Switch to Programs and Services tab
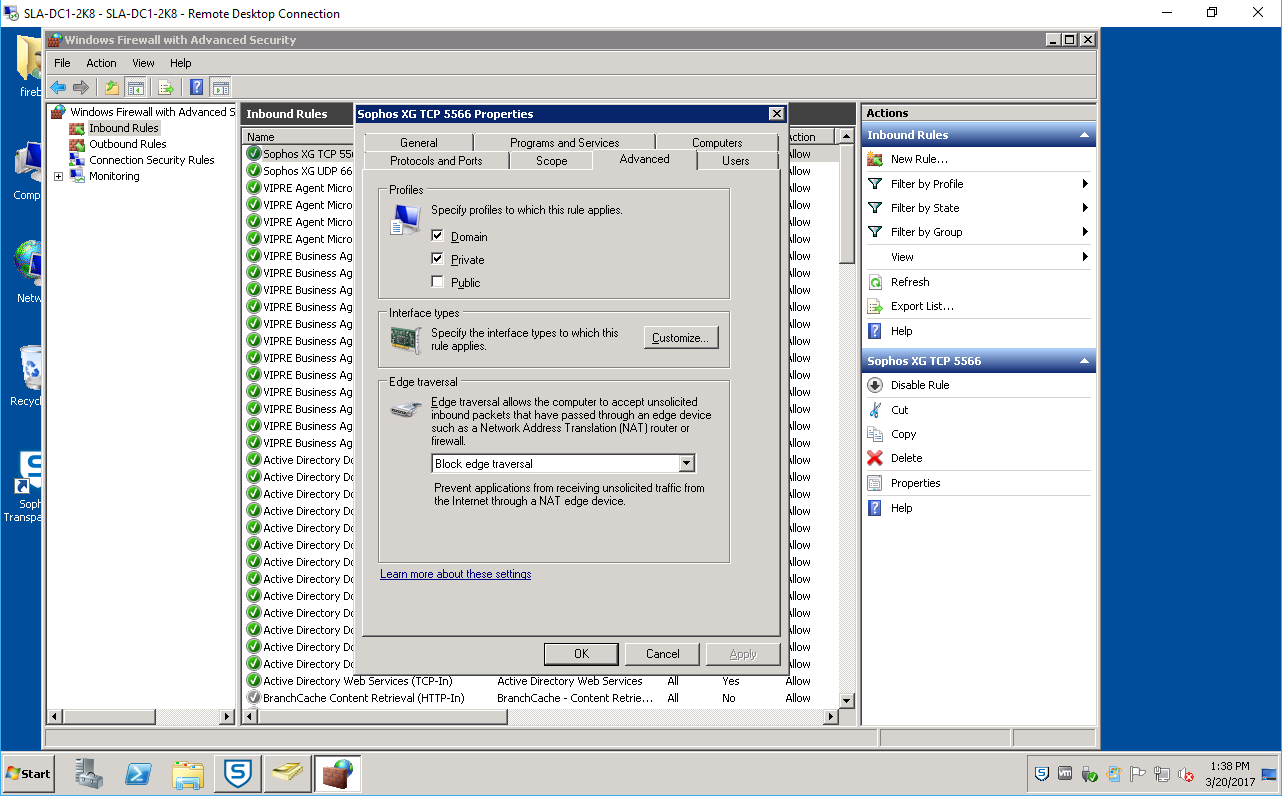Image resolution: width=1282 pixels, height=796 pixels. click(564, 143)
